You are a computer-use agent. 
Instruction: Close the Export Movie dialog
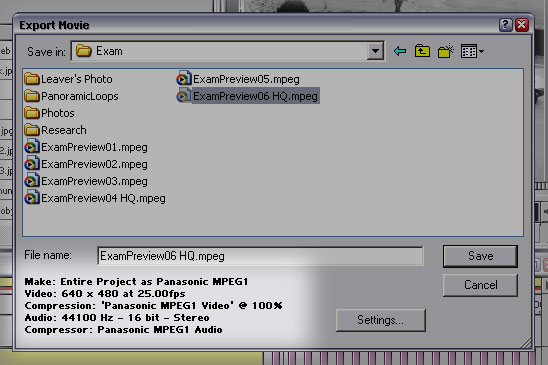[x=522, y=25]
